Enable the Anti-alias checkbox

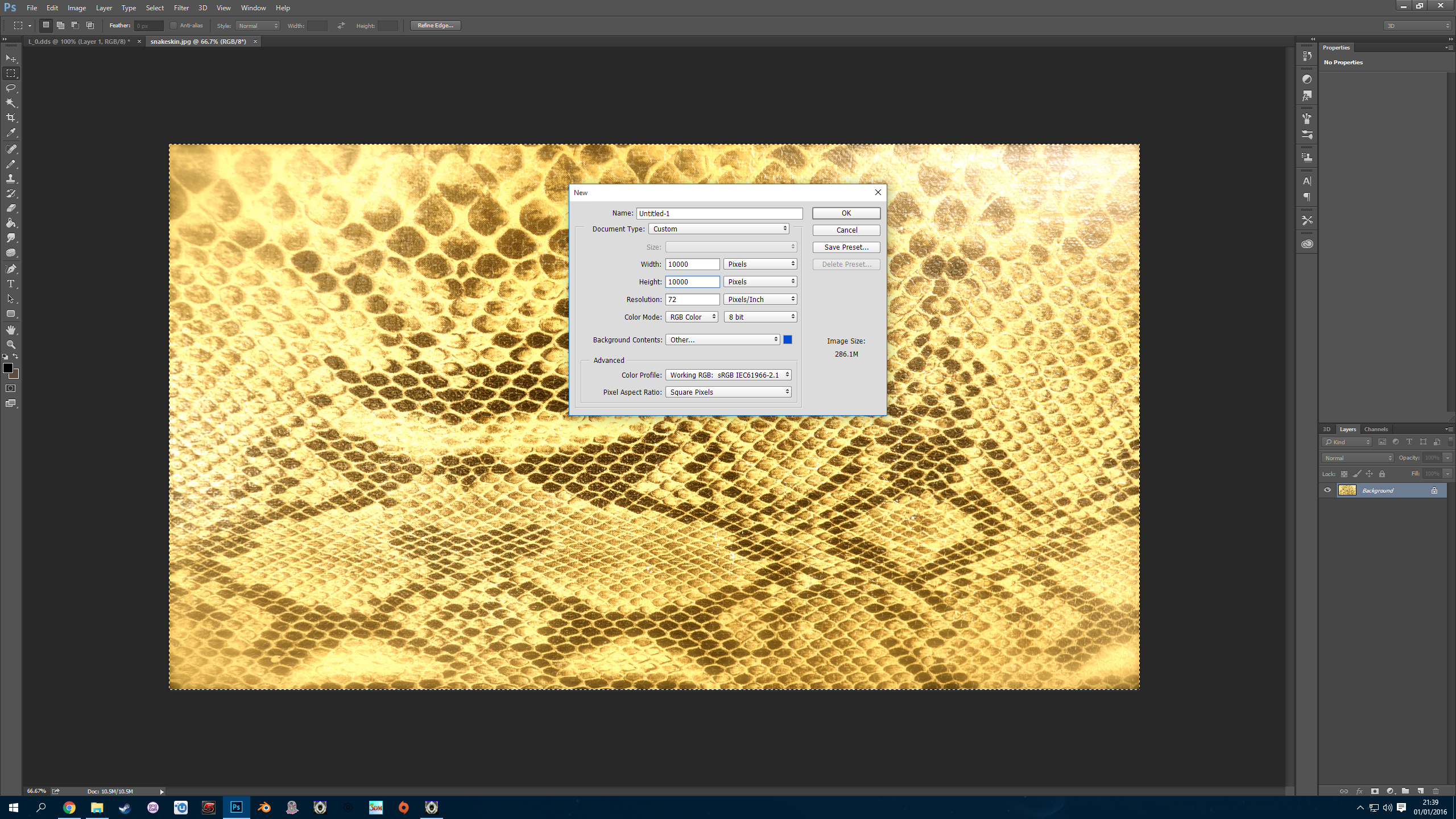point(173,26)
